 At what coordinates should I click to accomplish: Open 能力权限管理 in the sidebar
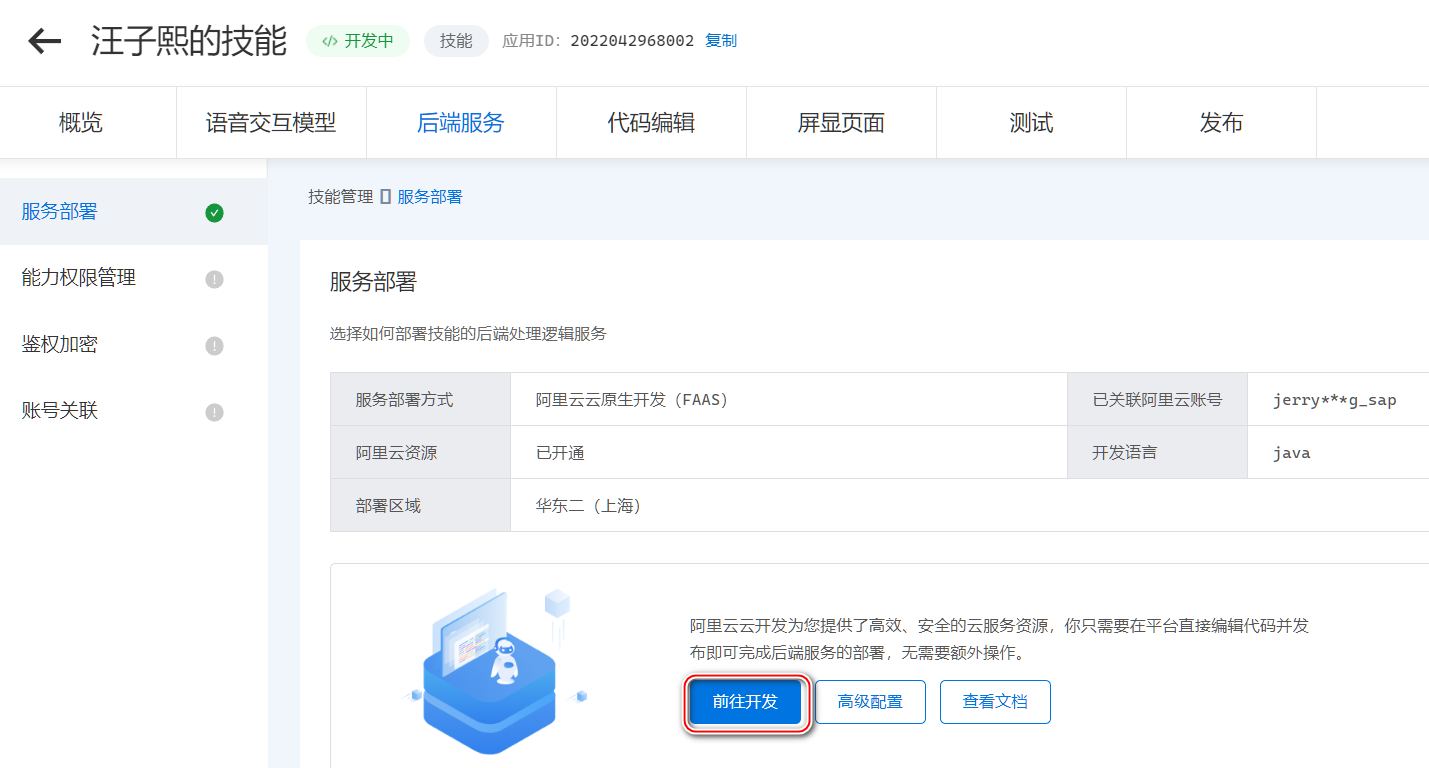coord(134,278)
